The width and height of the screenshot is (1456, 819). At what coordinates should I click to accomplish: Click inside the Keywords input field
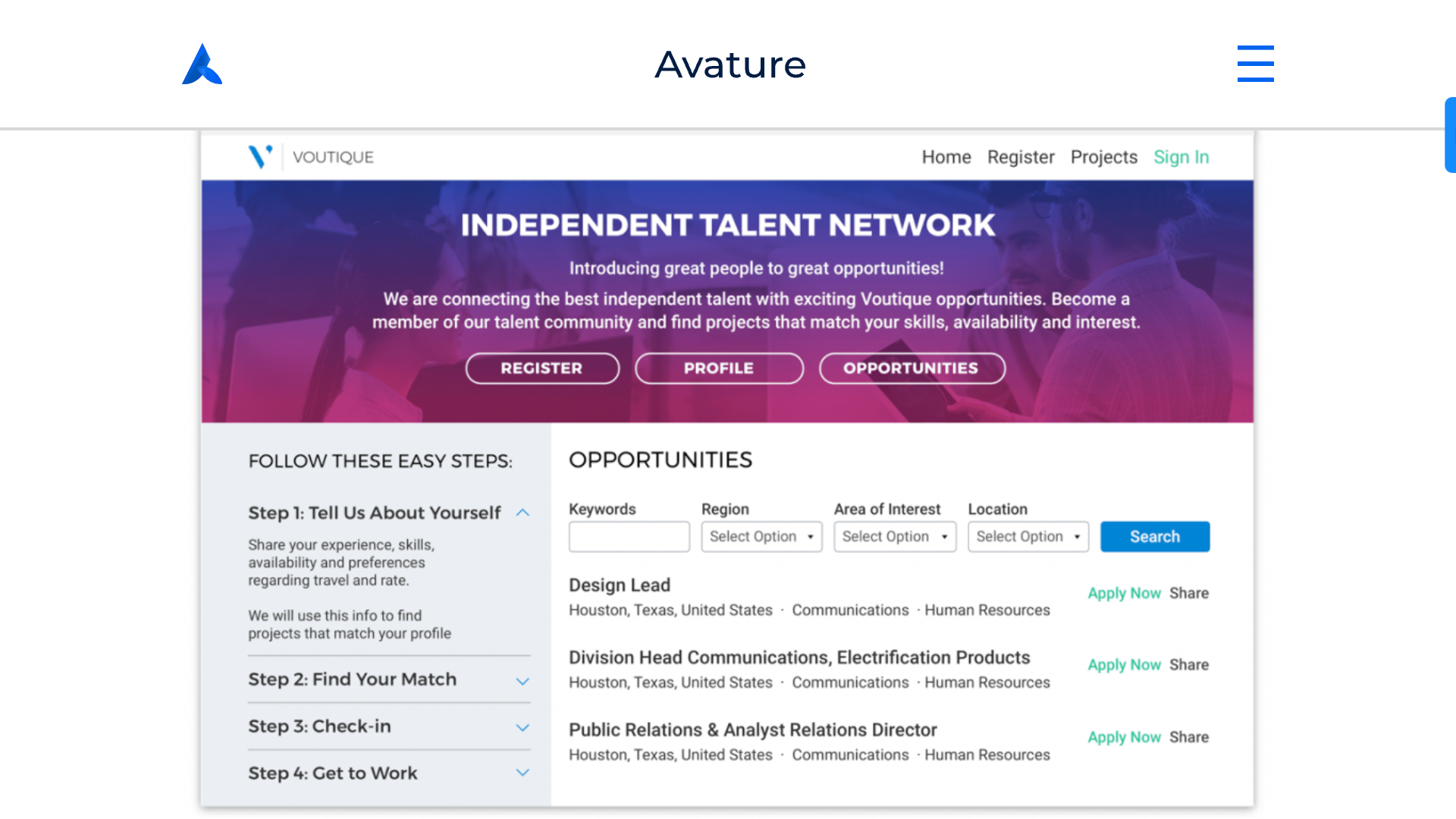pos(629,536)
